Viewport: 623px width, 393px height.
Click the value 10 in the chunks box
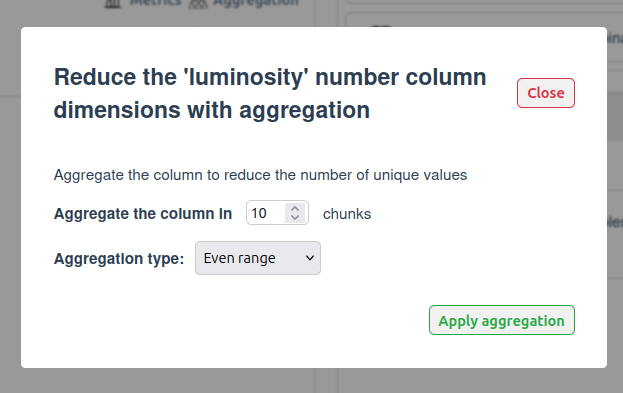click(x=259, y=213)
